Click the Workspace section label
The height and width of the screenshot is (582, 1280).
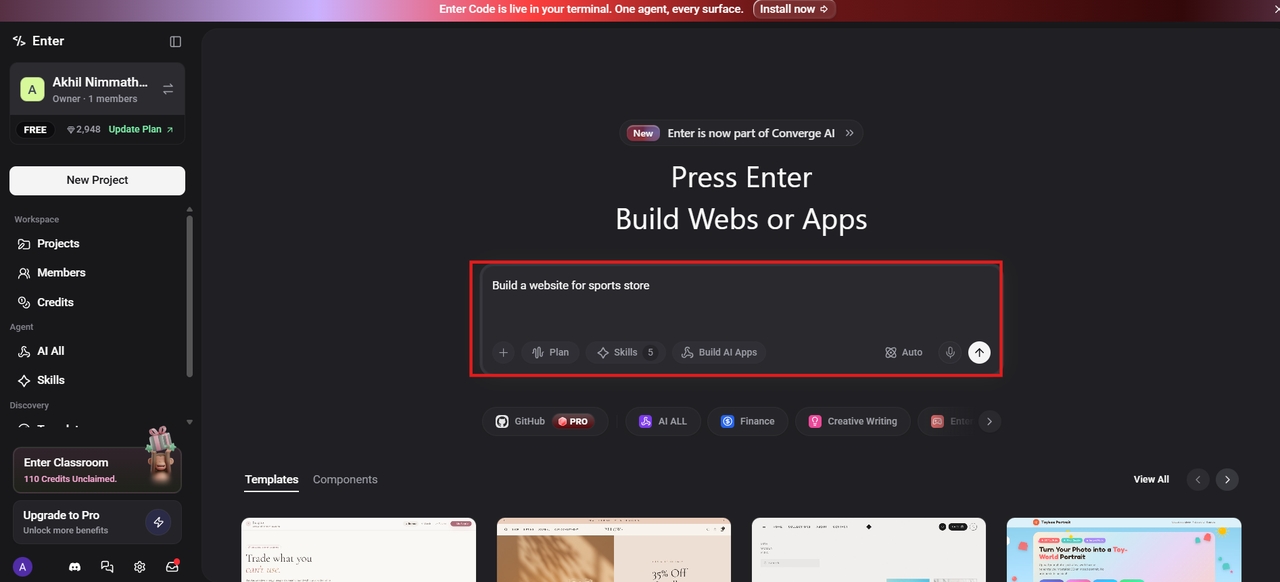(36, 220)
